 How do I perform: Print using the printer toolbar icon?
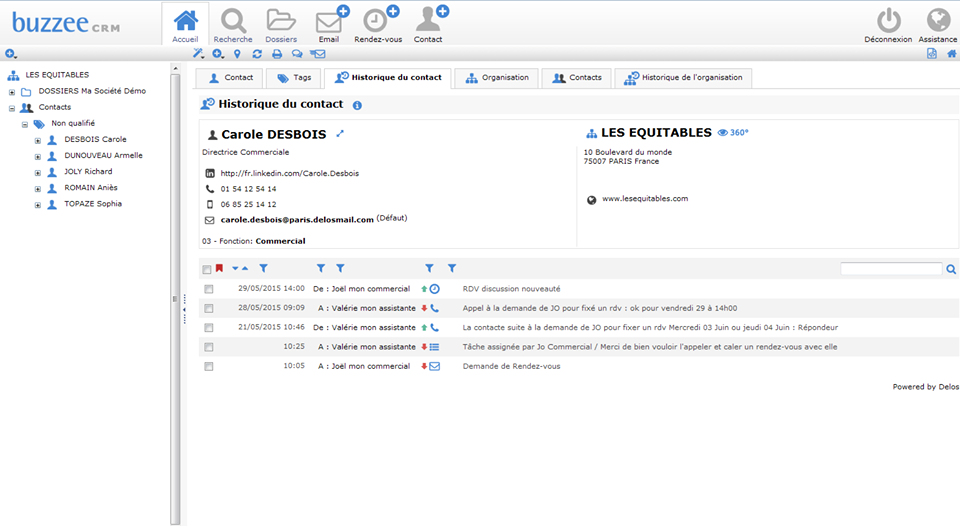coord(277,54)
